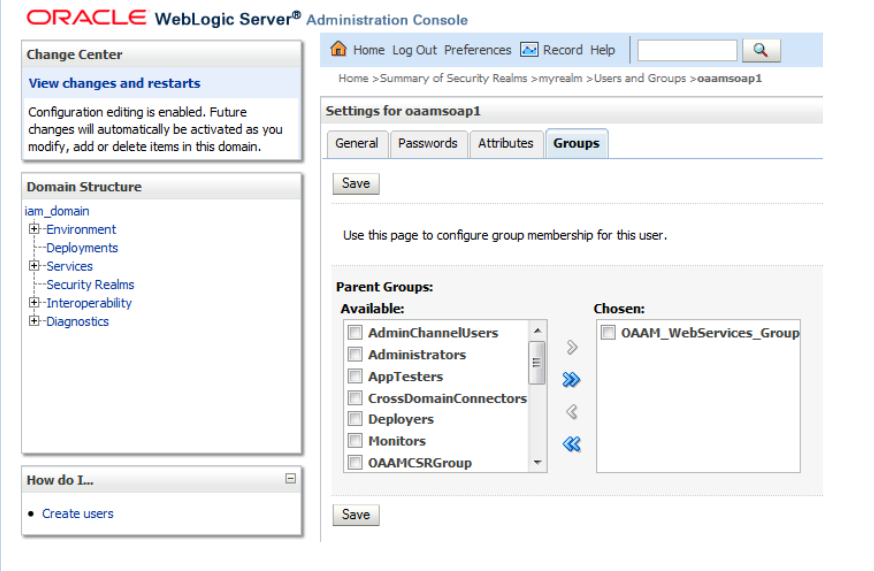Click the Record picture icon

(529, 50)
